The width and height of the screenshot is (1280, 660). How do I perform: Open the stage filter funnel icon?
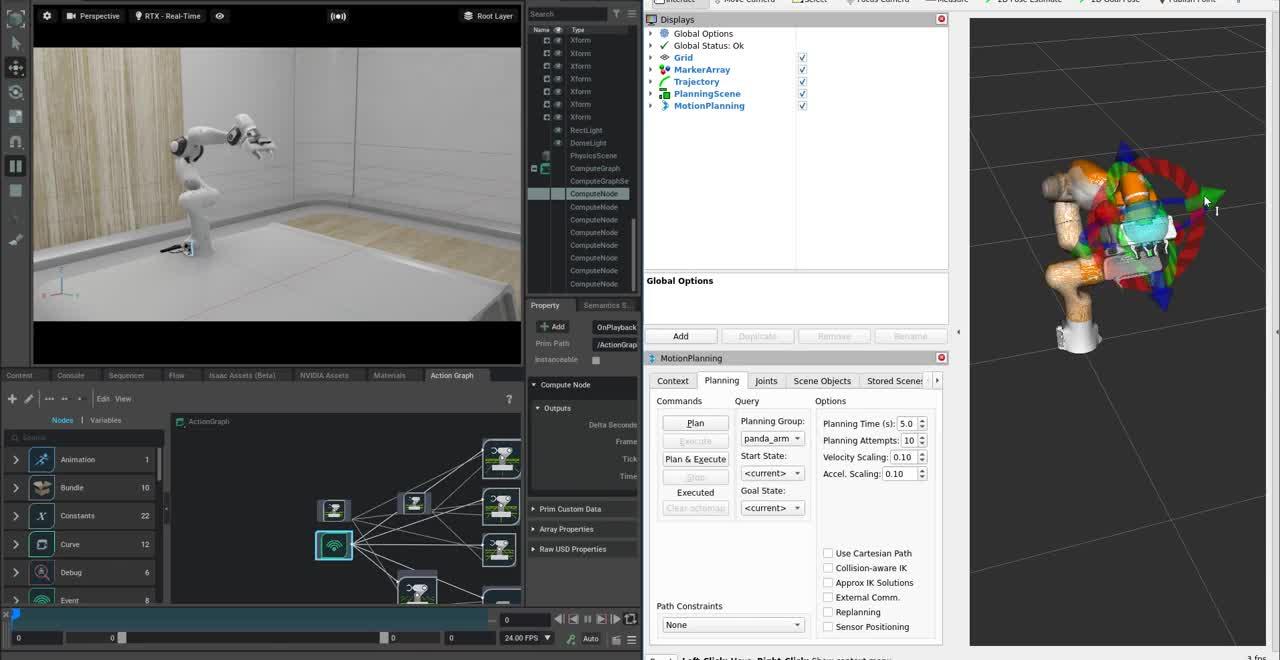(x=616, y=14)
